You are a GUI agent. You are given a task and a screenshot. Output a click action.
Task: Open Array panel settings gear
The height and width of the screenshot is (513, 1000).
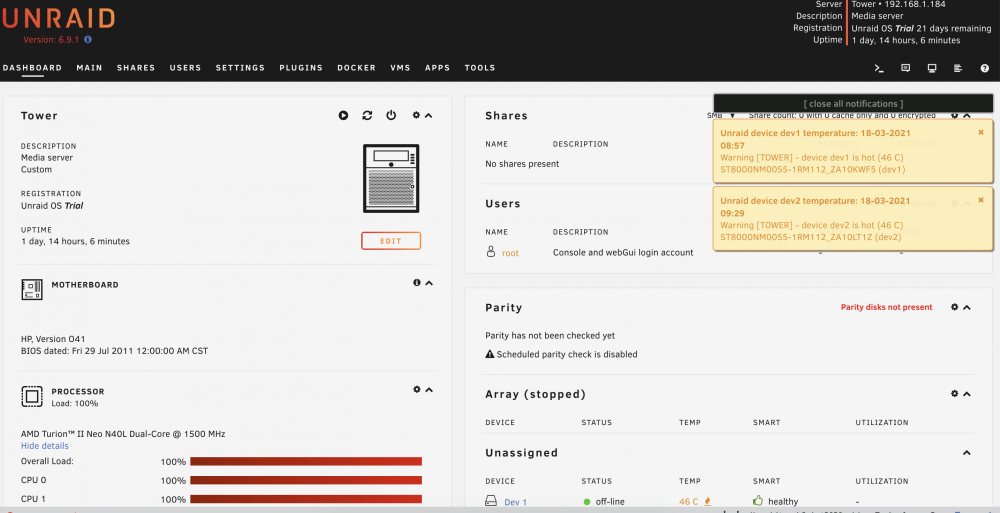coord(955,394)
